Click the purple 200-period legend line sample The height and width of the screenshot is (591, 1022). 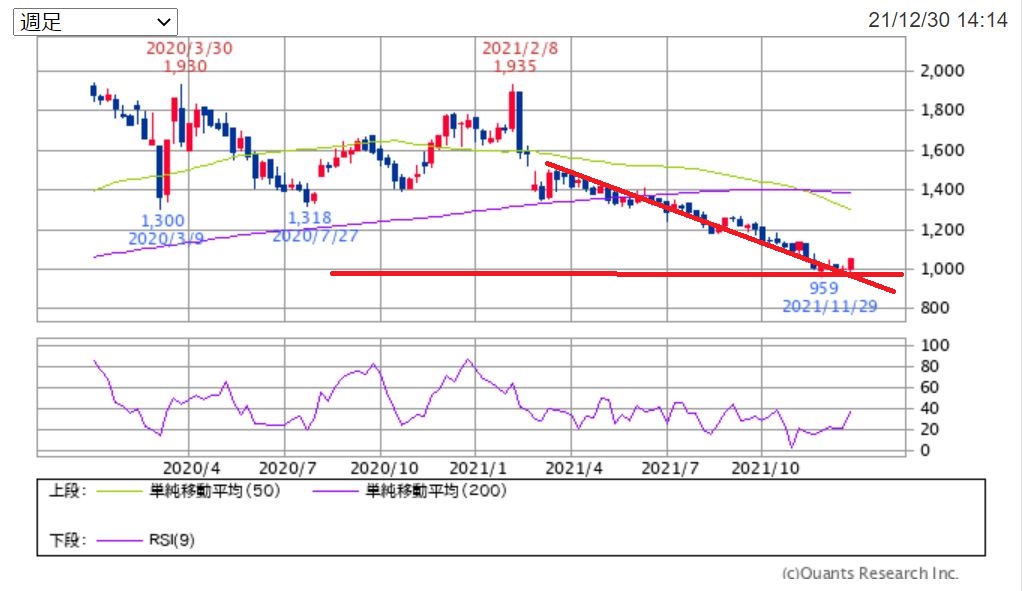click(335, 491)
